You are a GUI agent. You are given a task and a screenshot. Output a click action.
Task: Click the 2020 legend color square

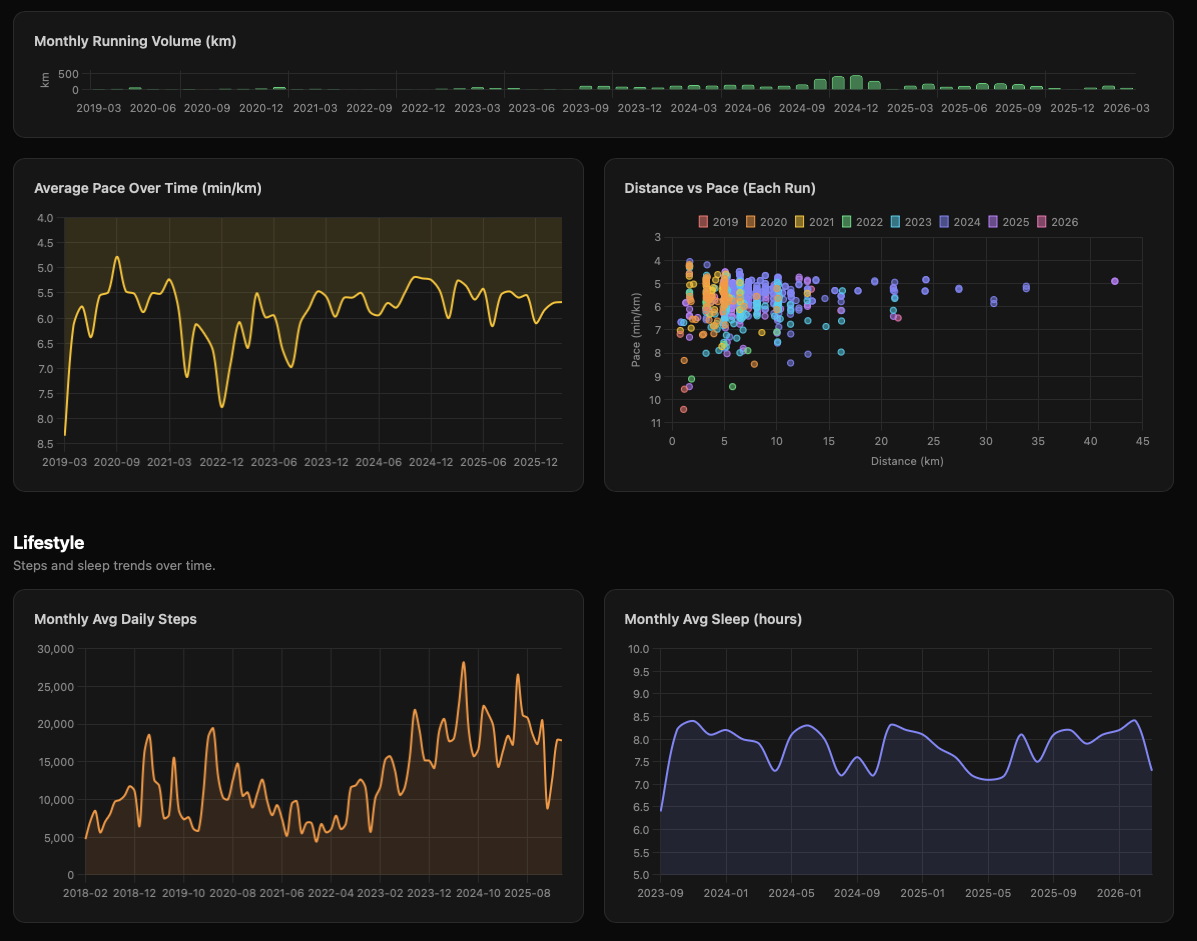pos(751,222)
